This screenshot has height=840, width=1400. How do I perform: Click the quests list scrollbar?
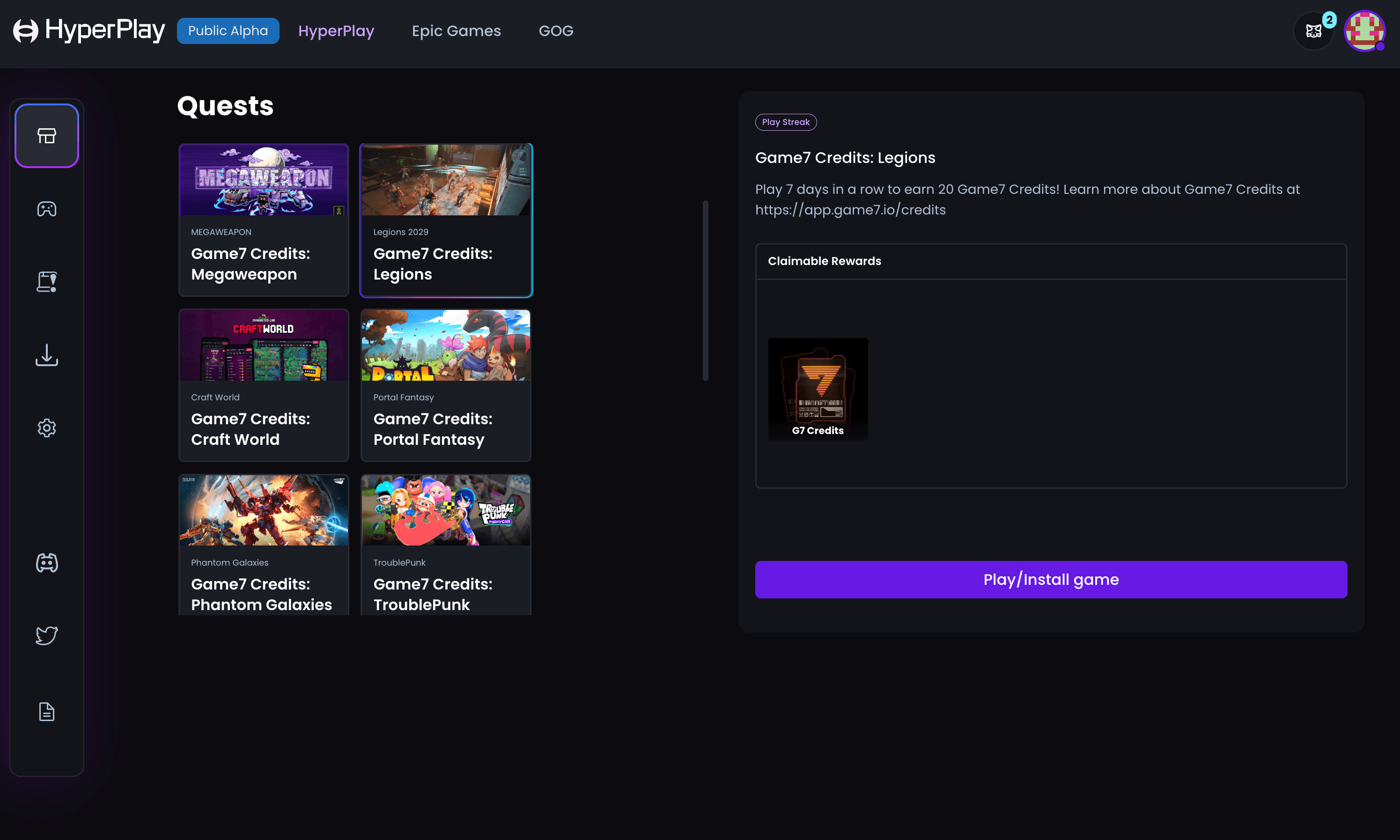tap(705, 290)
